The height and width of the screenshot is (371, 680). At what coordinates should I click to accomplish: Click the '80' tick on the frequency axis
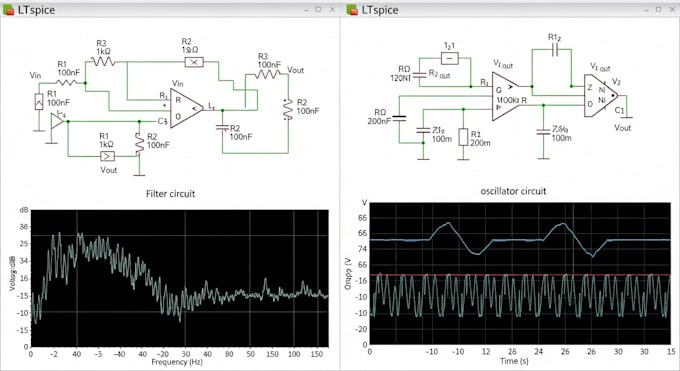coord(229,354)
